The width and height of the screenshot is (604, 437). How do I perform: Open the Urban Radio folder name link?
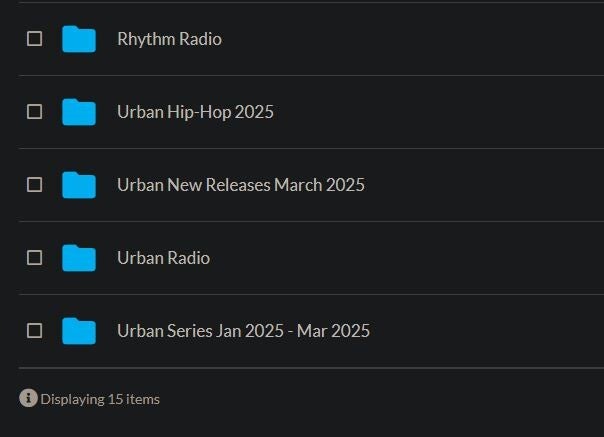point(163,258)
